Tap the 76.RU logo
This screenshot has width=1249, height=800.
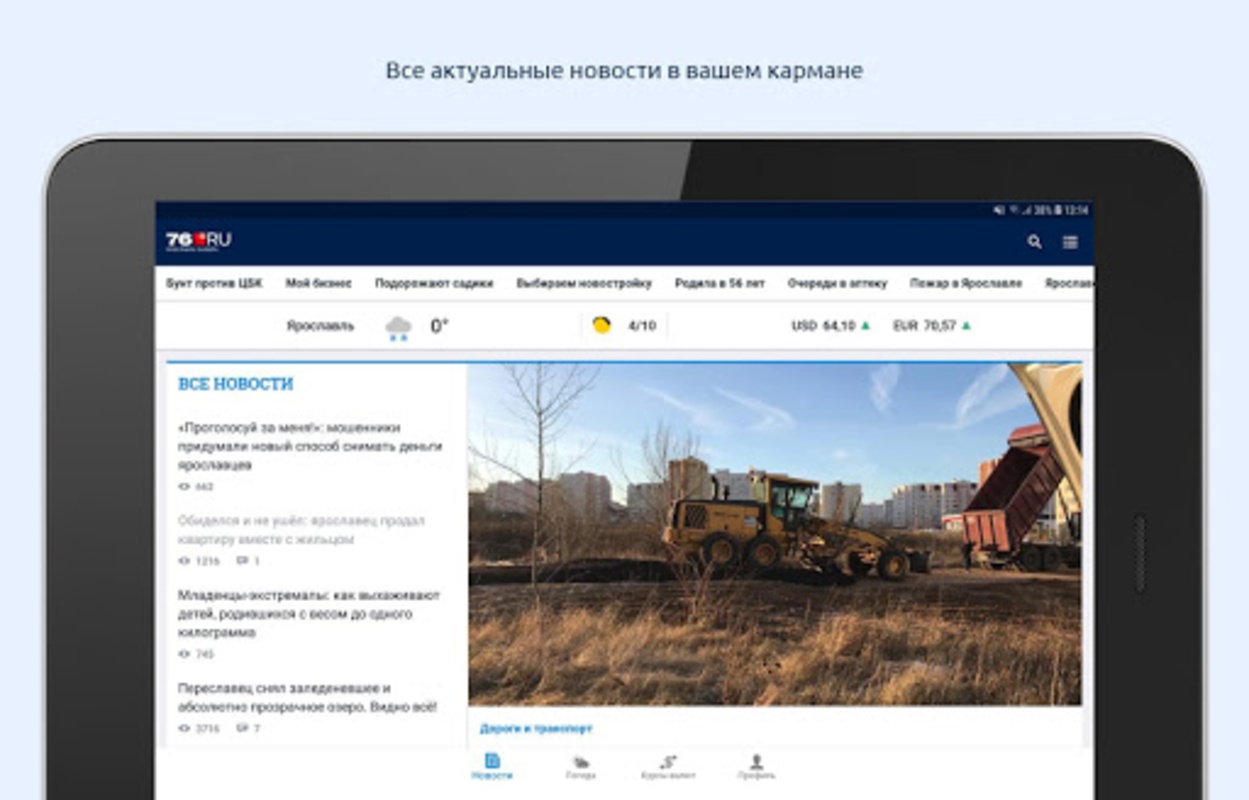pos(198,241)
